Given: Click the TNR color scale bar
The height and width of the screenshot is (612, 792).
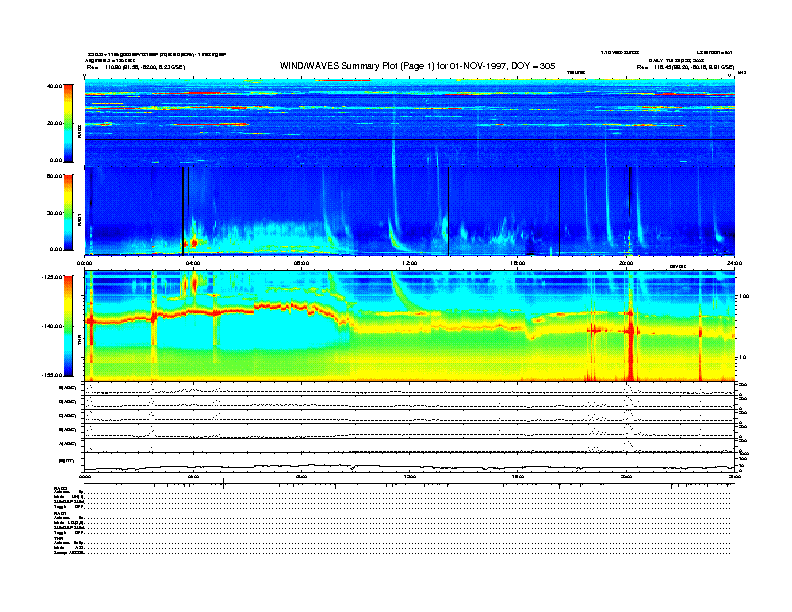Looking at the screenshot, I should (x=68, y=326).
